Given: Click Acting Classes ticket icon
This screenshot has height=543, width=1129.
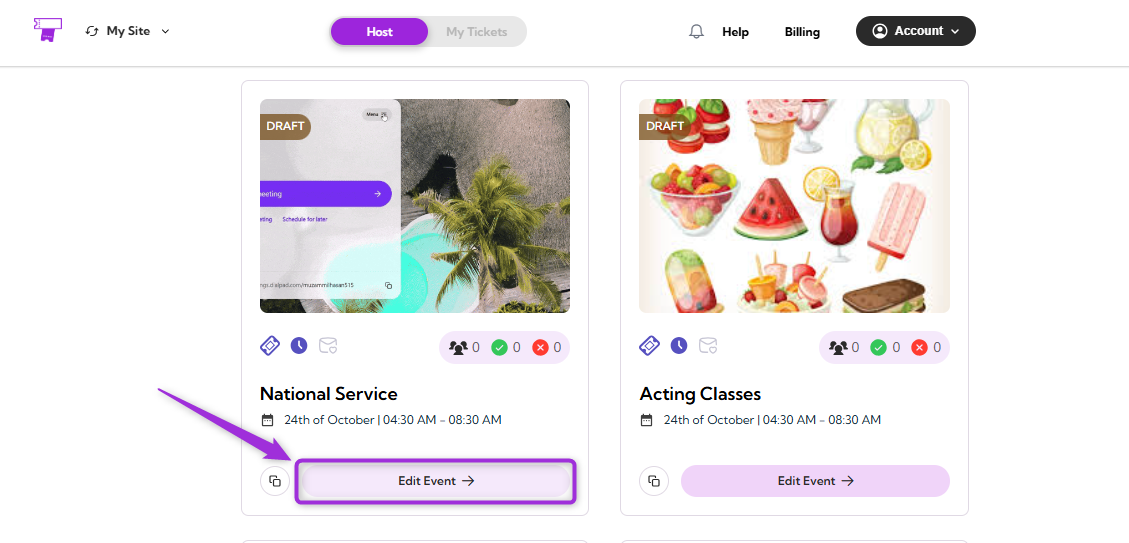Looking at the screenshot, I should (x=649, y=346).
